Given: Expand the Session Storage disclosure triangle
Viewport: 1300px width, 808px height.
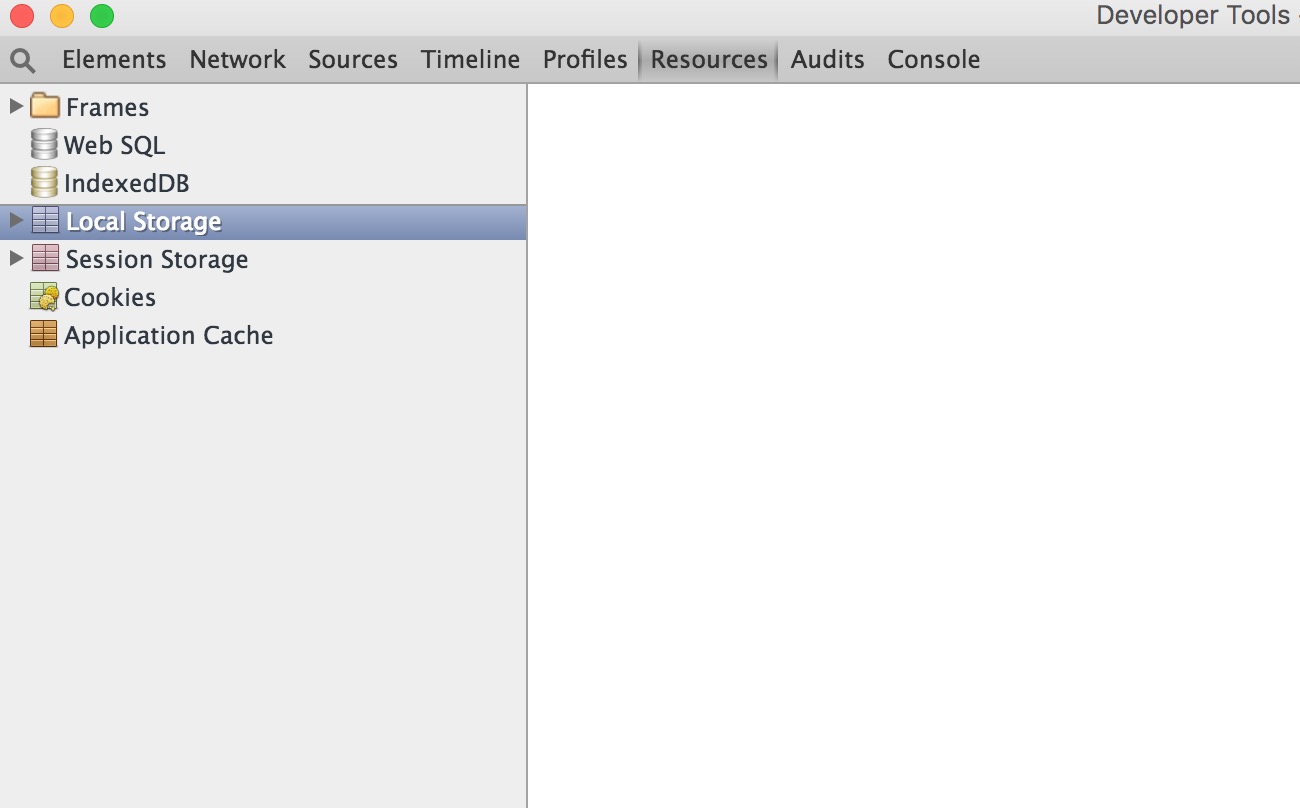Looking at the screenshot, I should (15, 259).
